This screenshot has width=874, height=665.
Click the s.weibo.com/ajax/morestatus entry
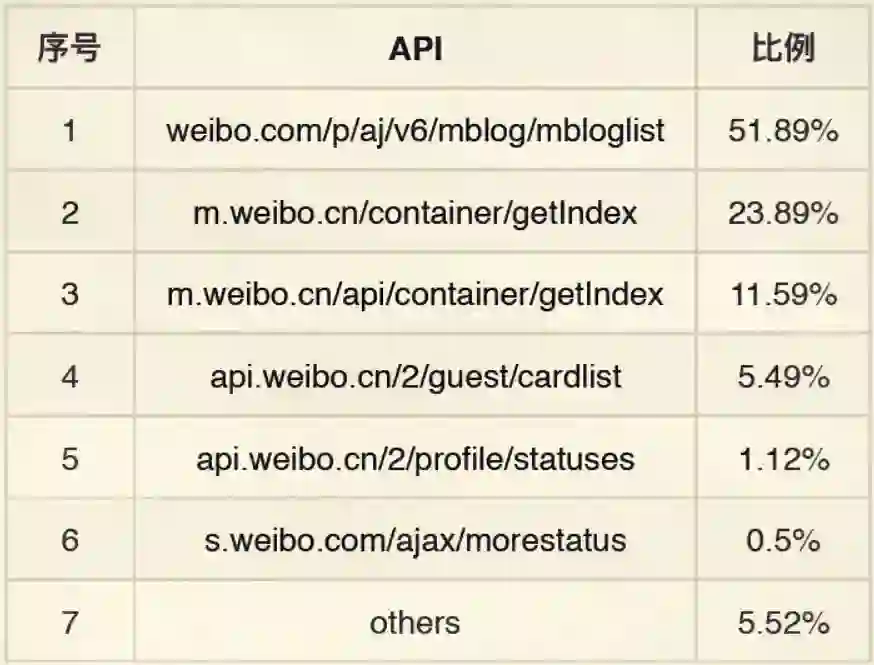(415, 541)
